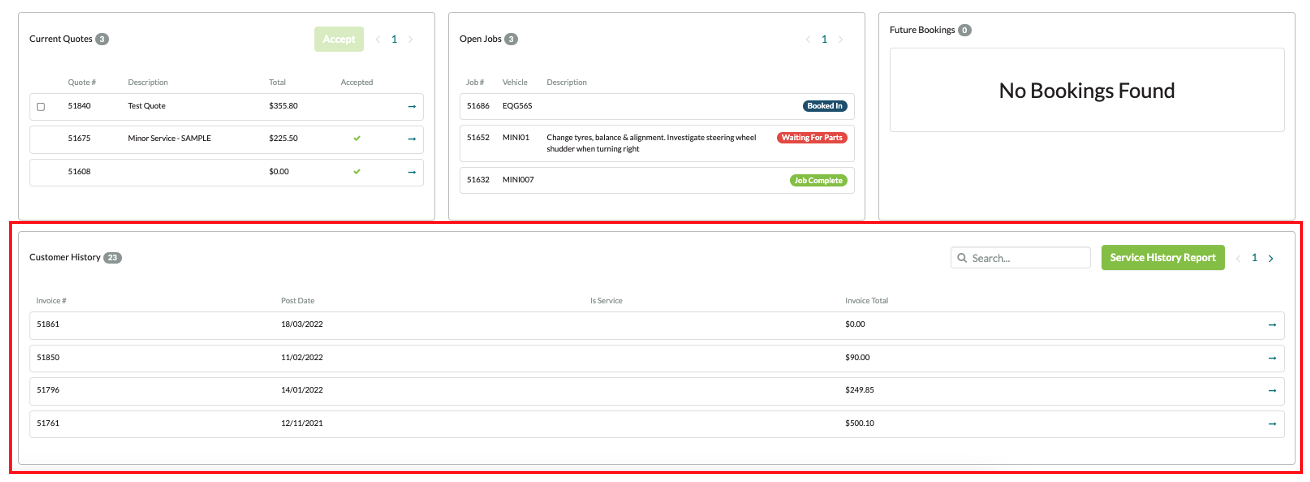Go to next page in Current Quotes
The width and height of the screenshot is (1310, 482).
[410, 39]
